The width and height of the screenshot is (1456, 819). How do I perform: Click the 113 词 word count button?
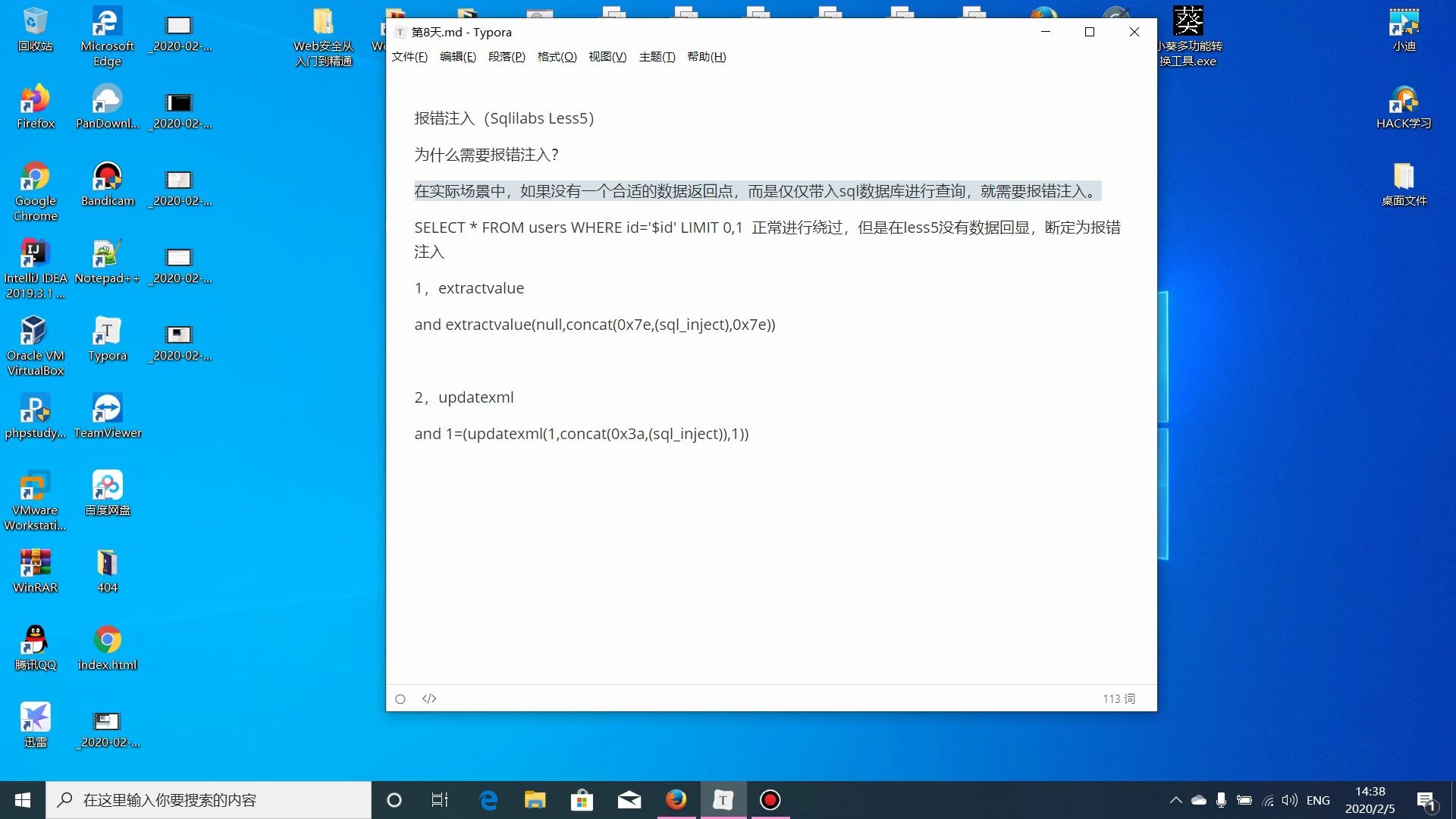click(x=1118, y=698)
